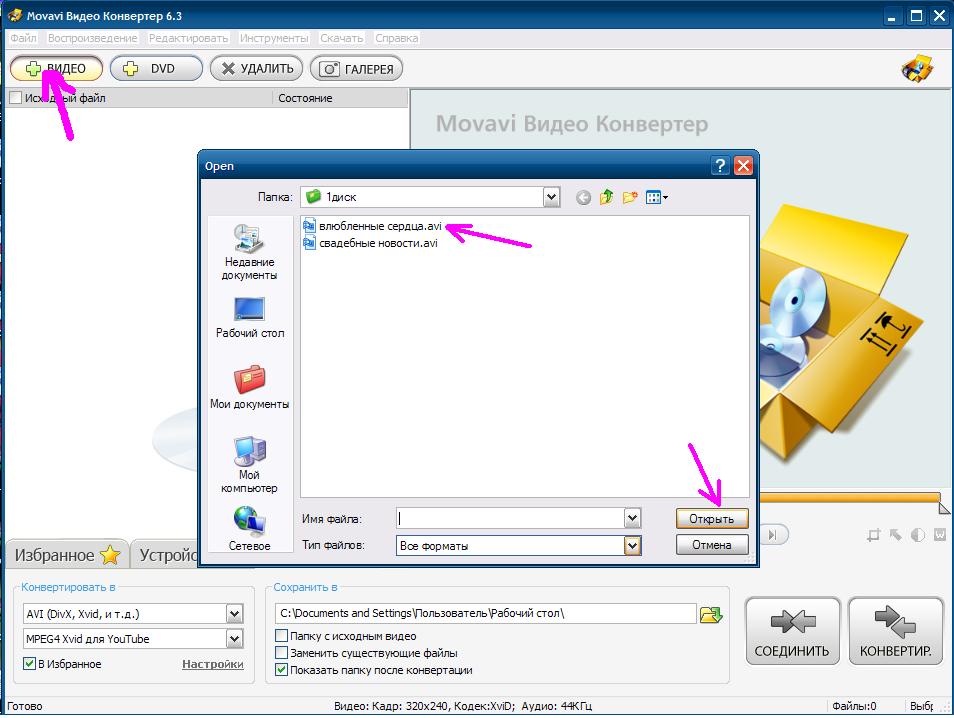Viewport: 954px width, 718px height.
Task: Open Мои документы in places bar
Action: [249, 387]
